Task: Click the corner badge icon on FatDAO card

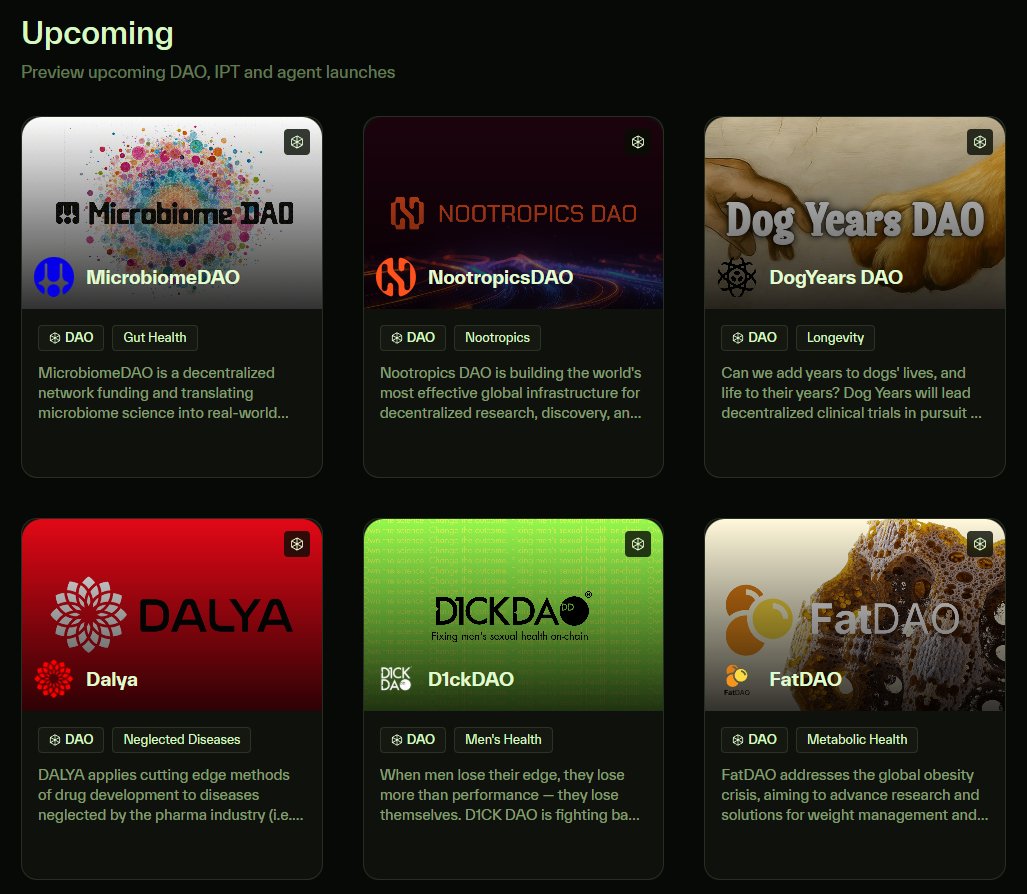Action: (x=980, y=544)
